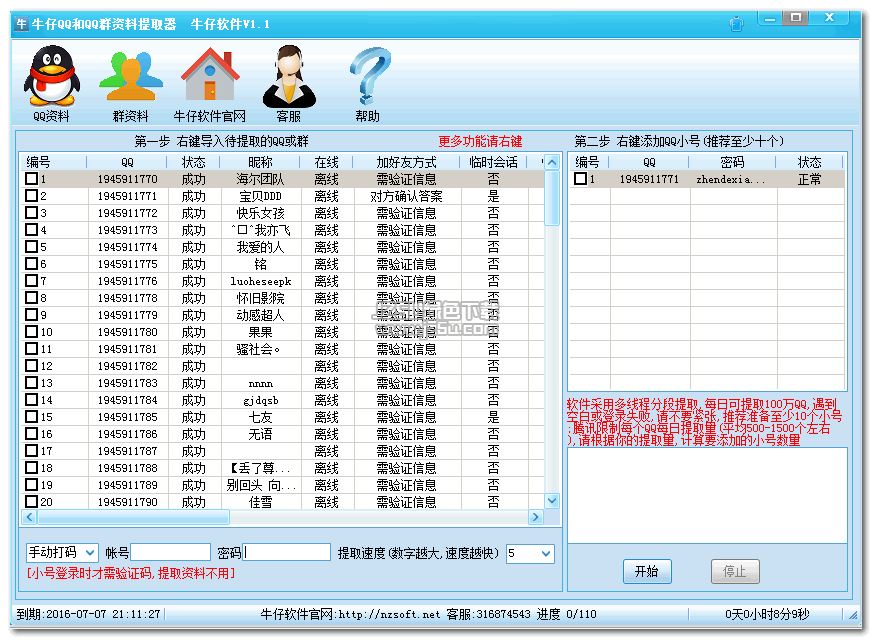Click down arrow of the QQ list scrollbar
Screen dimensions: 873x640
tap(552, 501)
